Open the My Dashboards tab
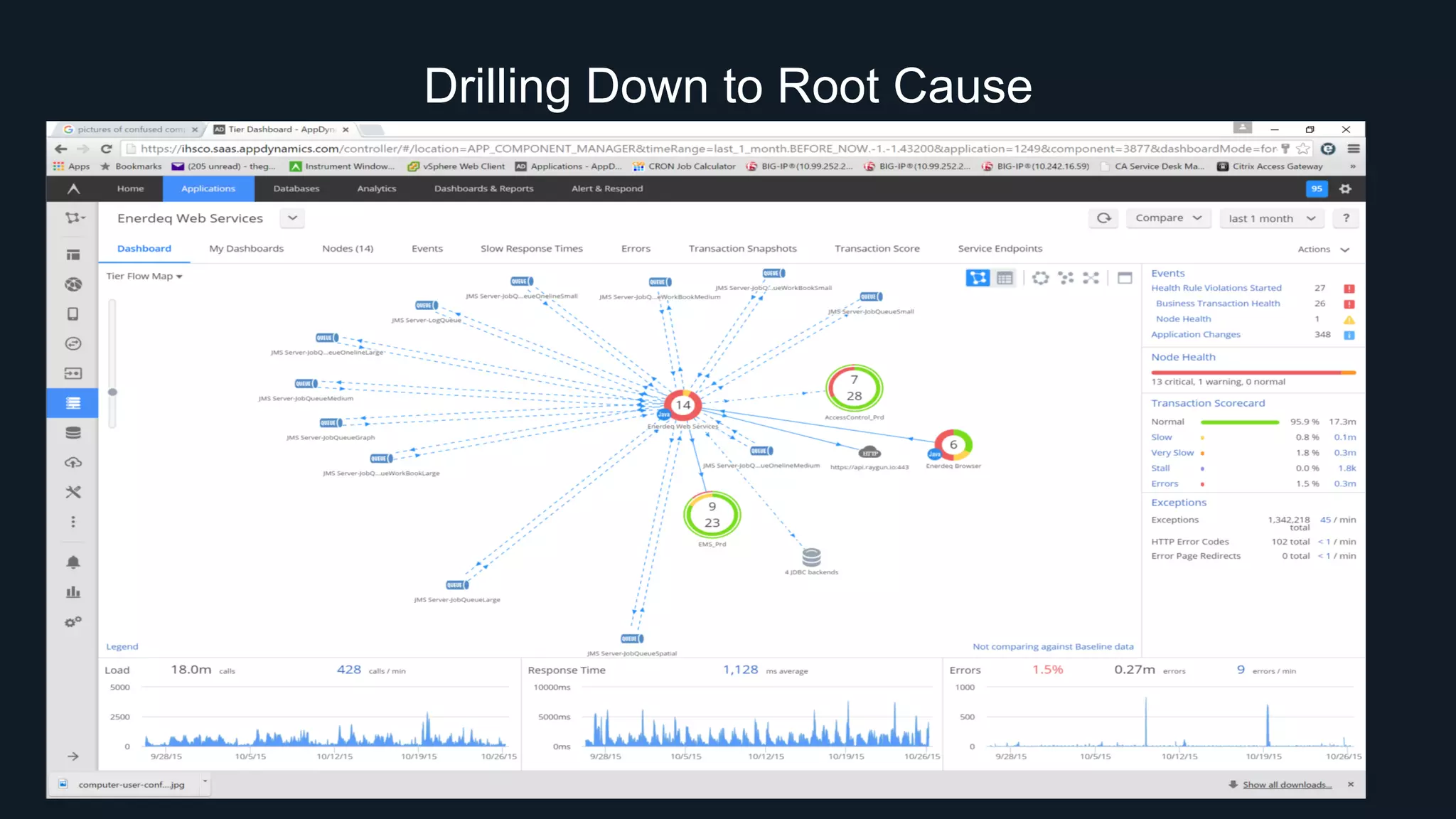1456x819 pixels. 247,249
